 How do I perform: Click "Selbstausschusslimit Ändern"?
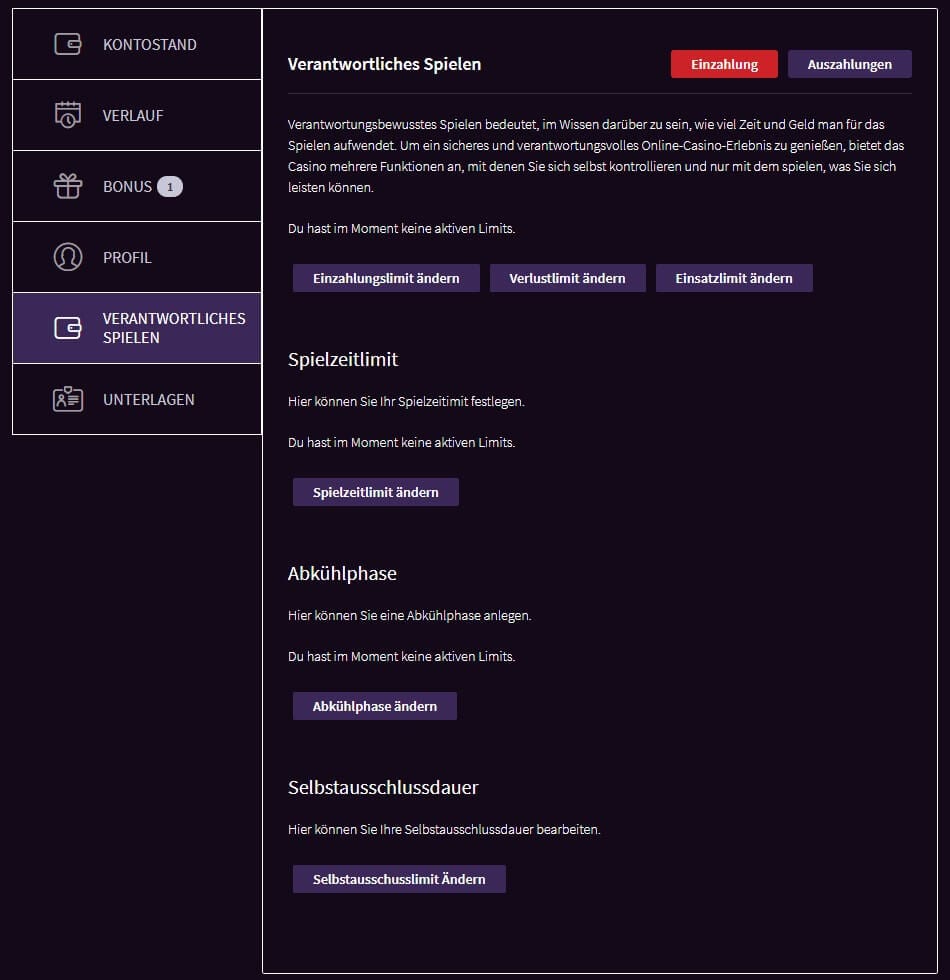click(398, 879)
